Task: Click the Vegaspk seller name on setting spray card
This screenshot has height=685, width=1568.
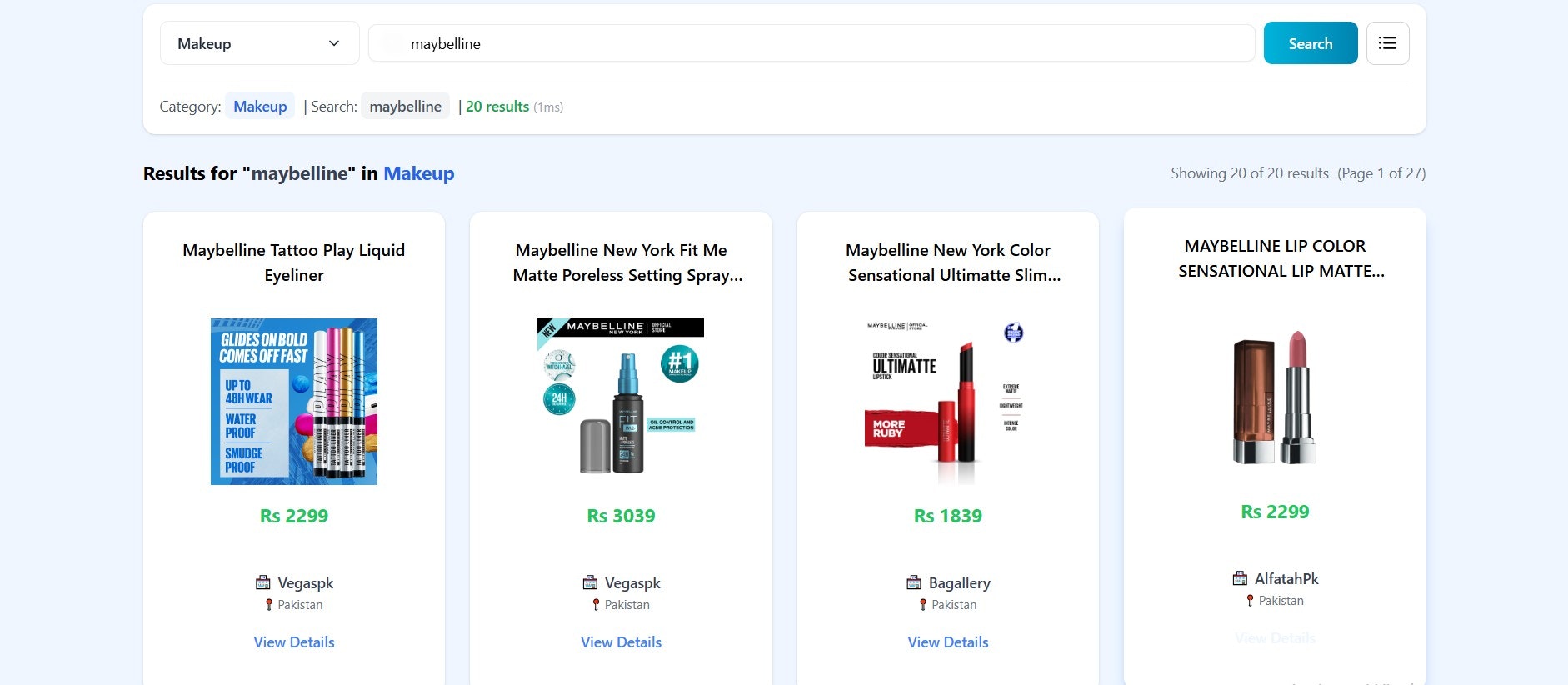Action: tap(632, 583)
